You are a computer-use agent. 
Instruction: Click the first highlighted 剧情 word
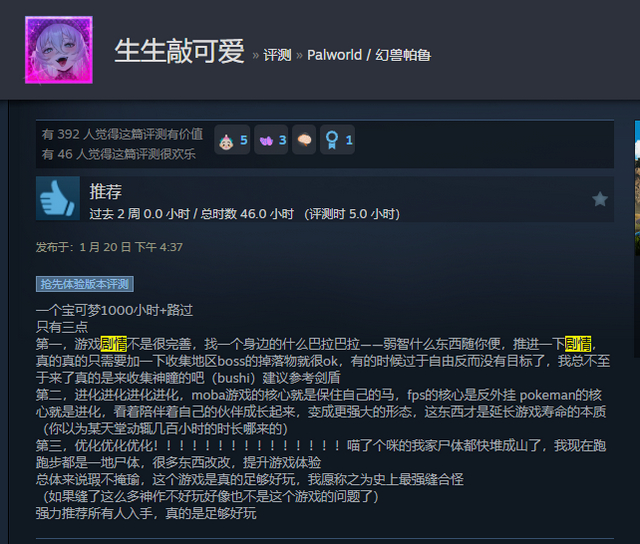(114, 344)
